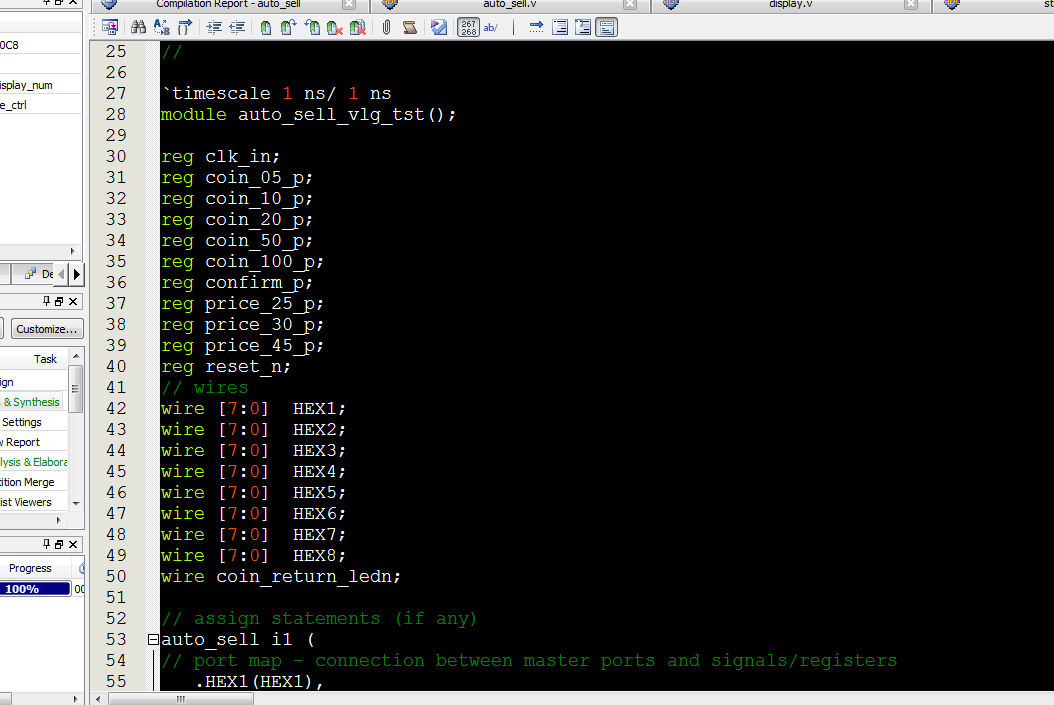Toggle the show whitespace ab/ icon

tap(491, 28)
